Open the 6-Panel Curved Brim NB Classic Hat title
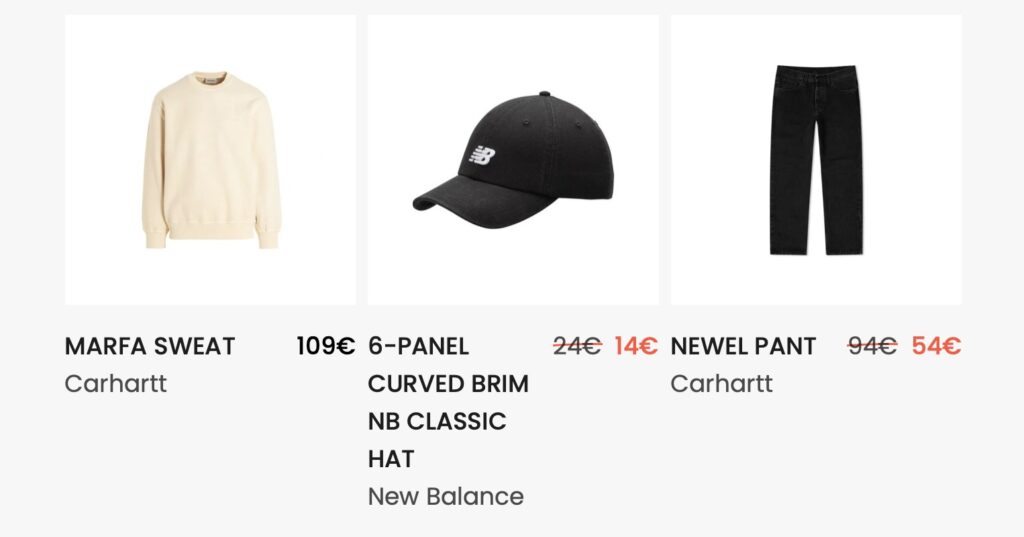 click(448, 402)
